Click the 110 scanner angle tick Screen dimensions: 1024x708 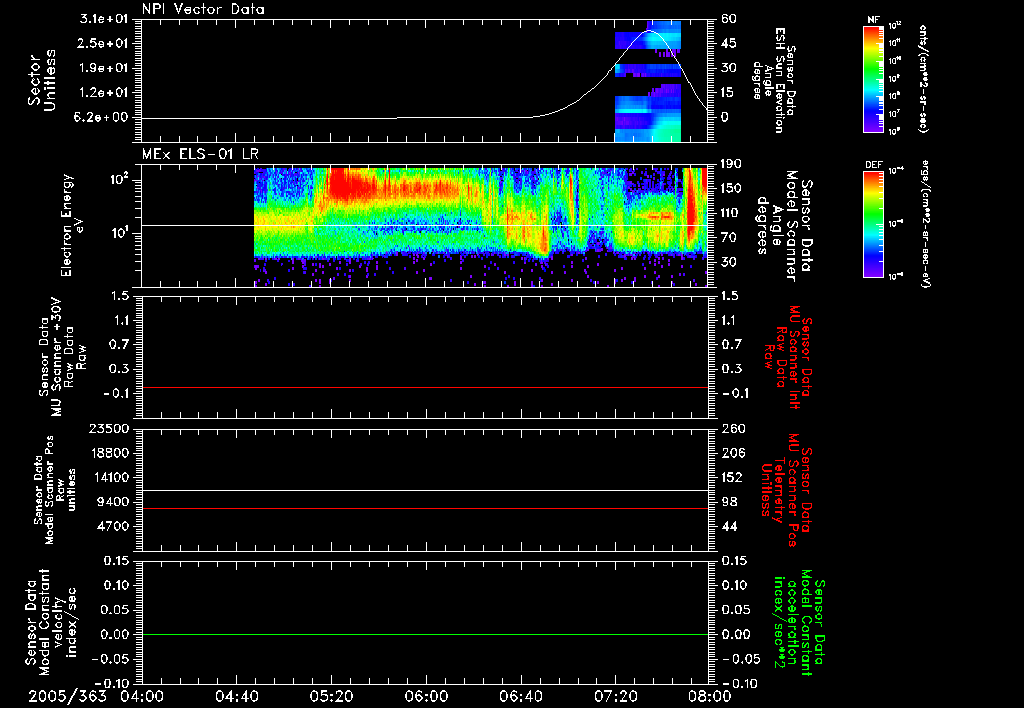tap(731, 213)
